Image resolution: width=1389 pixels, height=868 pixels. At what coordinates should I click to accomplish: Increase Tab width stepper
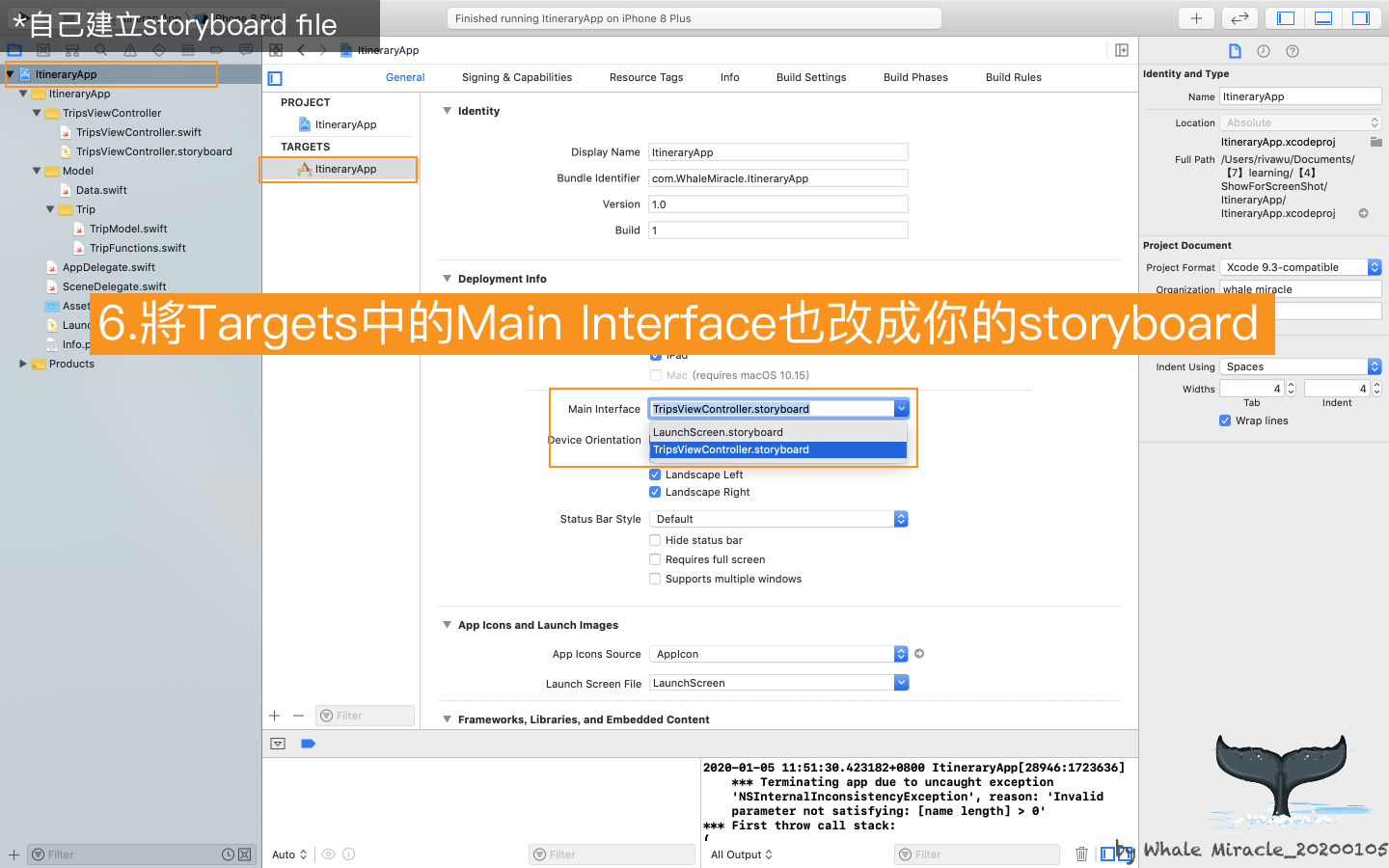coord(1292,385)
